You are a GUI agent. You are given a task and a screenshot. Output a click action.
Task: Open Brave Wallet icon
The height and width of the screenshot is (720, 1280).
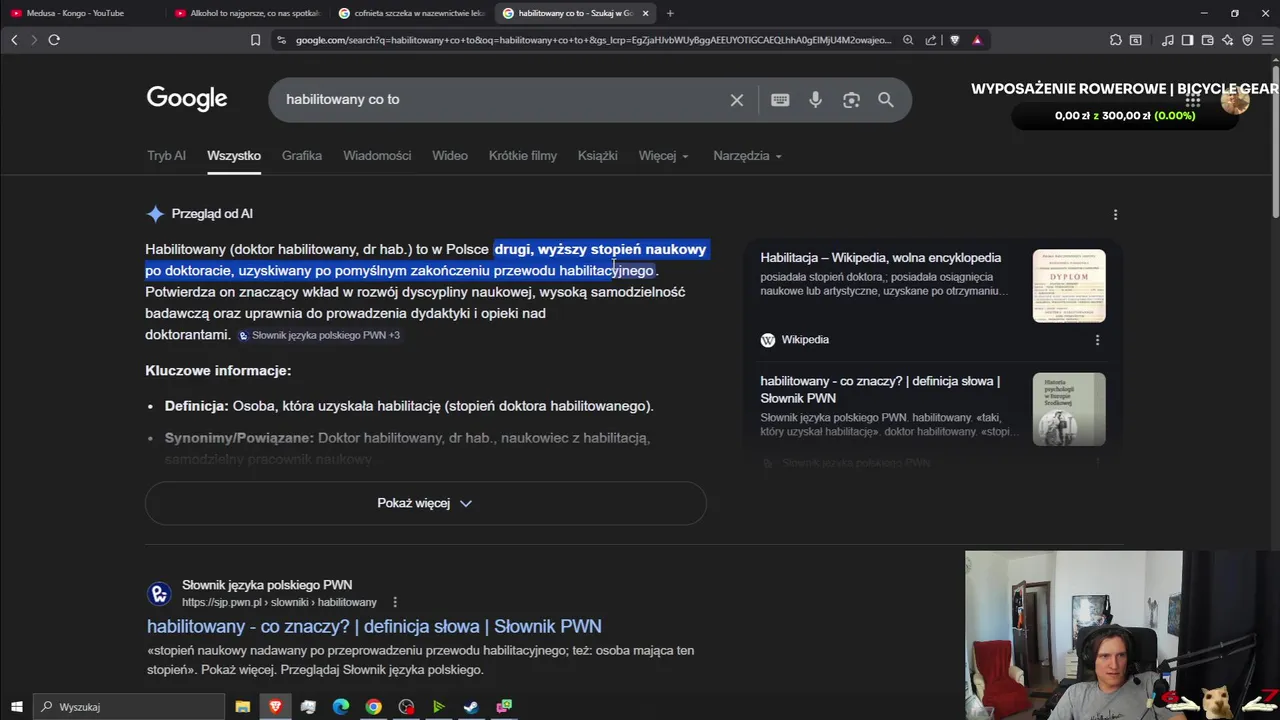click(x=1208, y=40)
